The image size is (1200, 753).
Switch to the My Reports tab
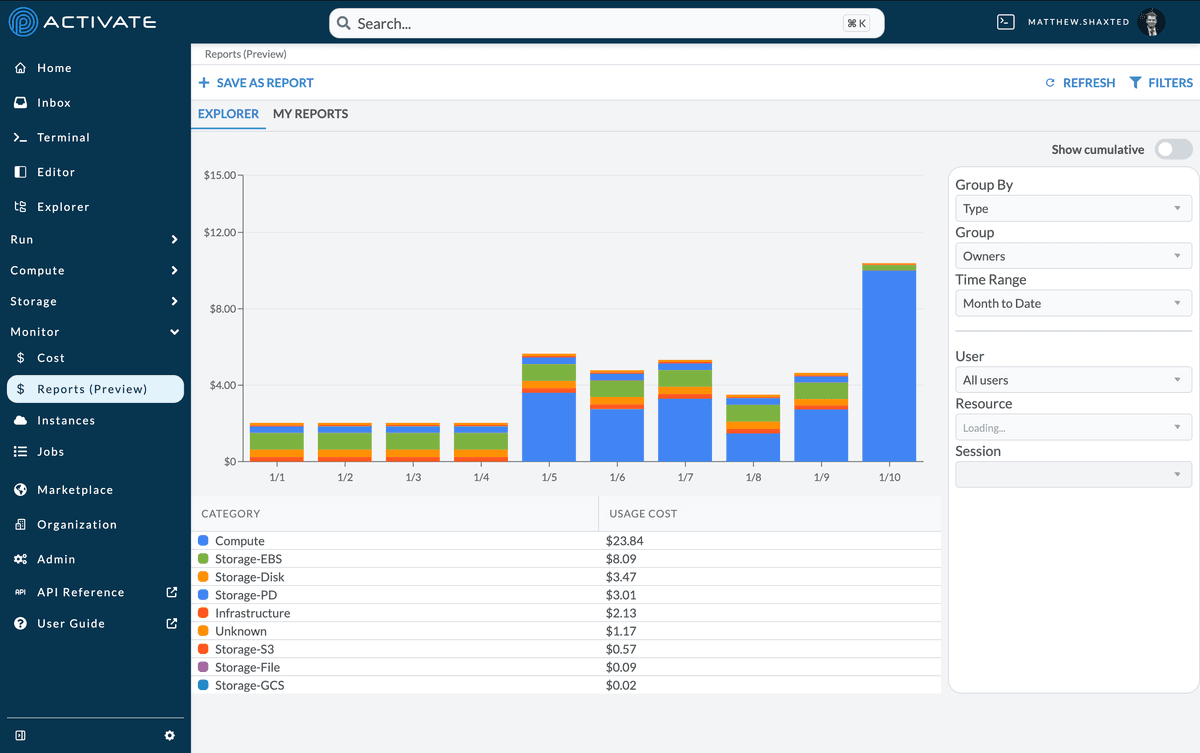[310, 114]
